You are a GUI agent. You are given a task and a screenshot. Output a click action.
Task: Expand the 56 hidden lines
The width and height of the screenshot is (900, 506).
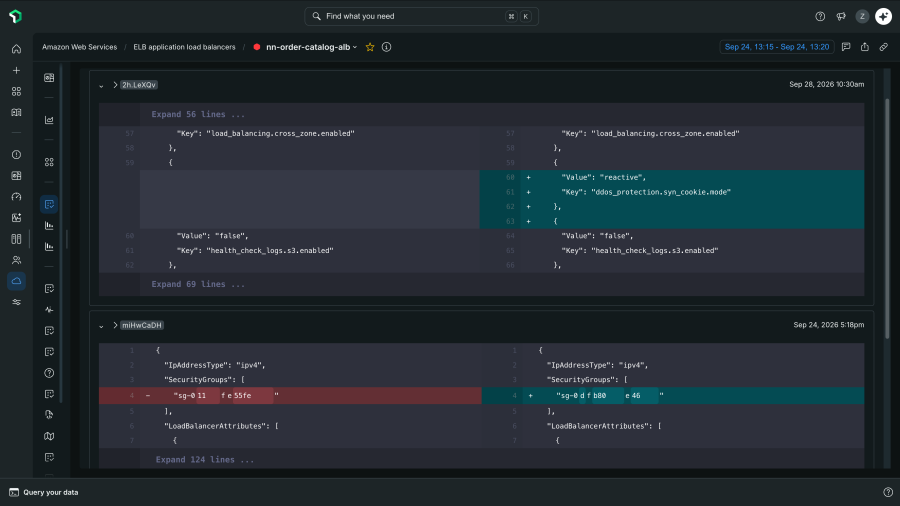(198, 114)
